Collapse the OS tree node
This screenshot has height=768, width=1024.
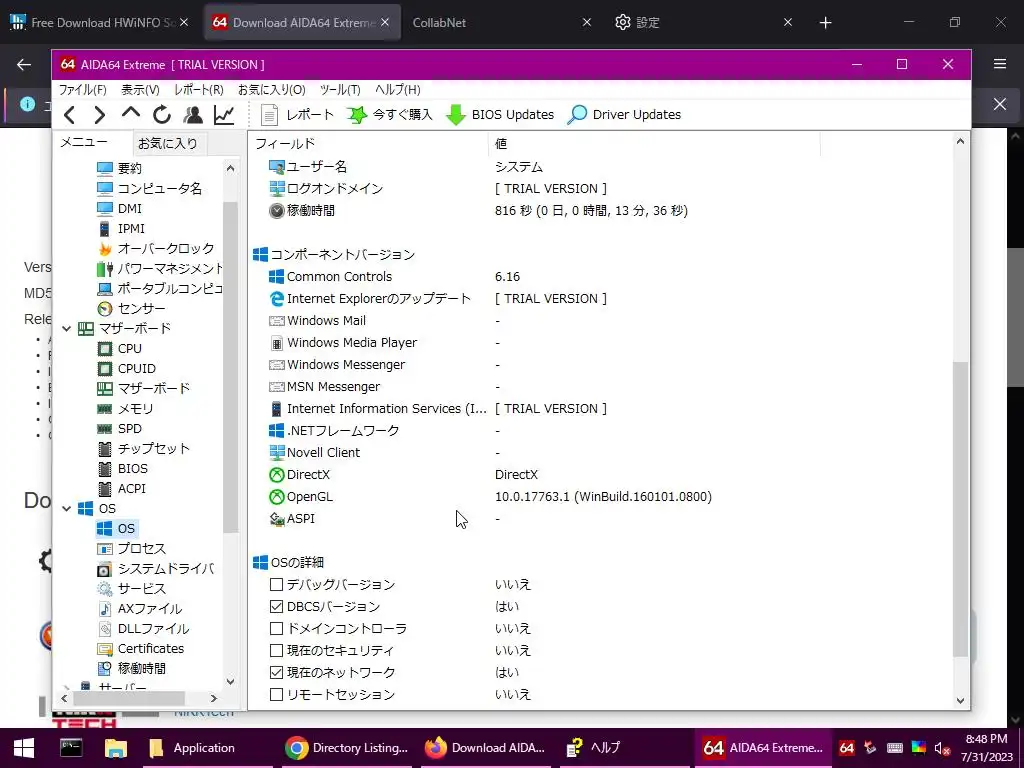pyautogui.click(x=67, y=508)
